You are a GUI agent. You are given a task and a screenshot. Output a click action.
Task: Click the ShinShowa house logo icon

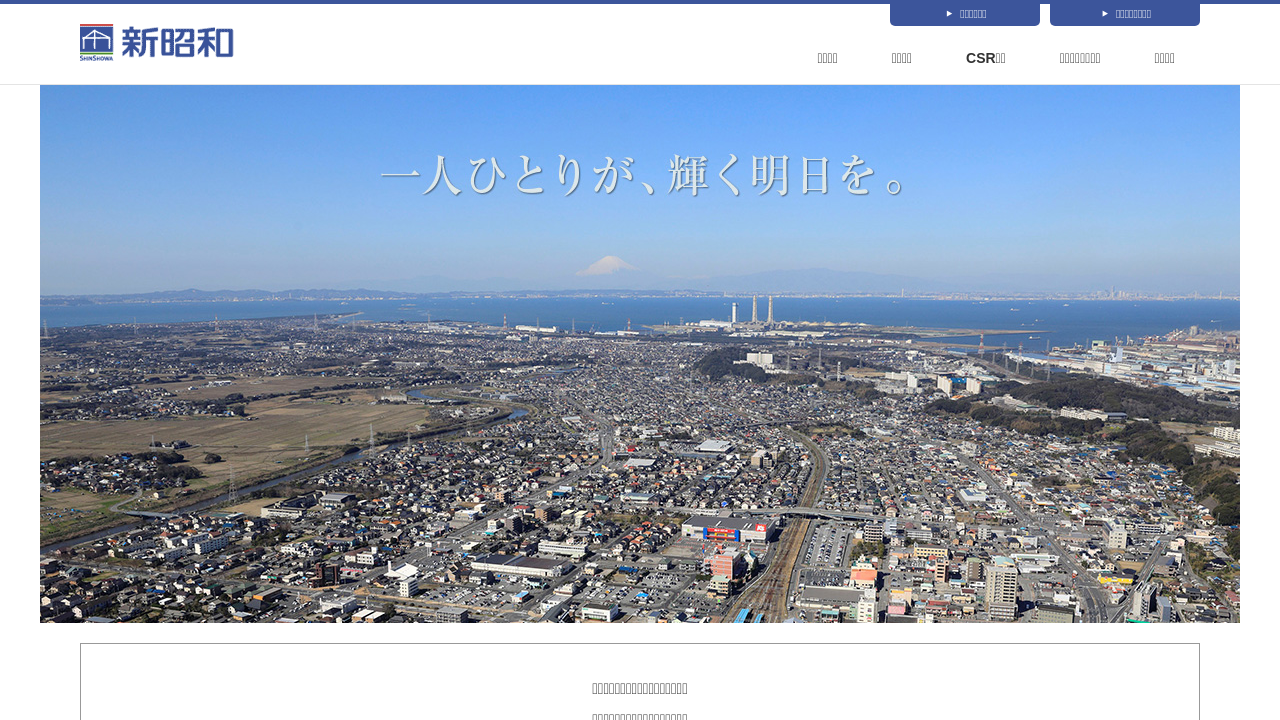pos(96,42)
